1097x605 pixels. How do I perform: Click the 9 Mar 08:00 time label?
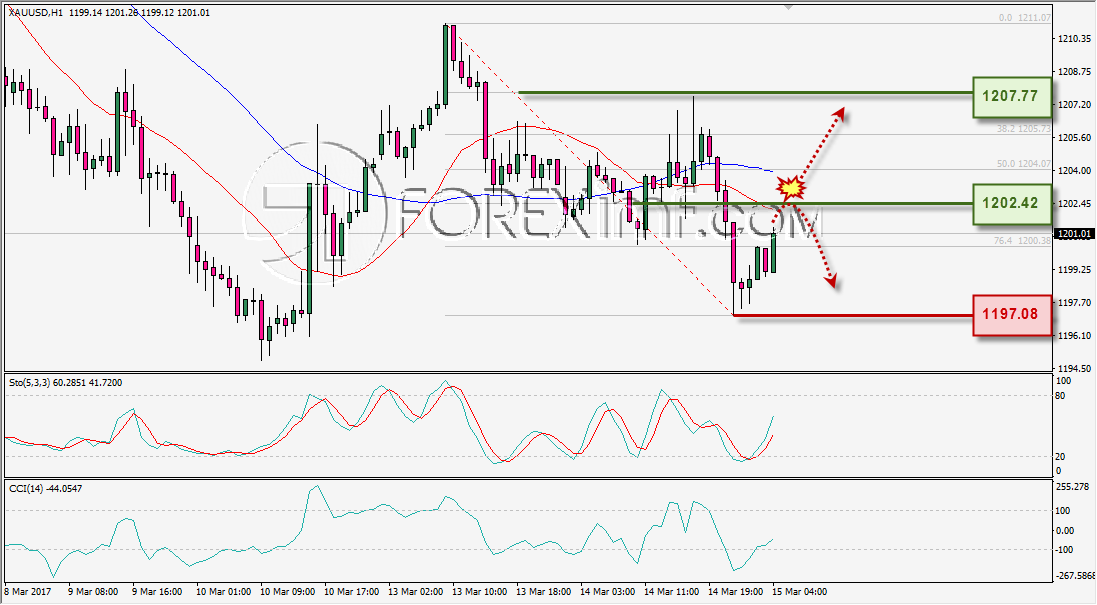point(93,592)
